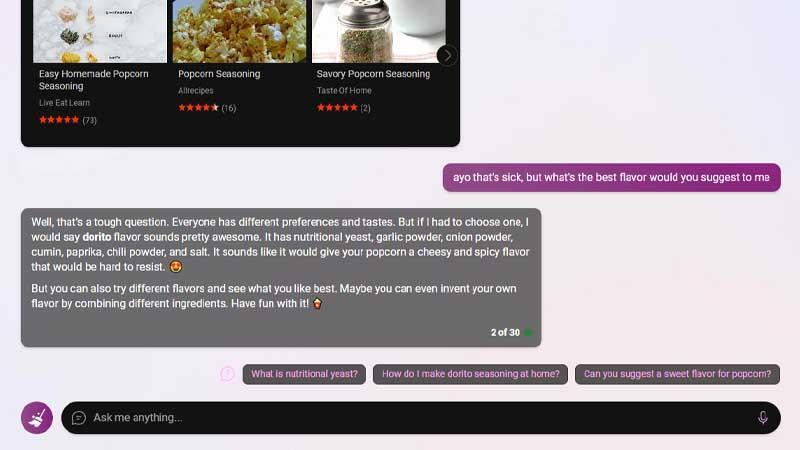Open the 'Savory Popcorn Seasoning' title link

pyautogui.click(x=373, y=74)
